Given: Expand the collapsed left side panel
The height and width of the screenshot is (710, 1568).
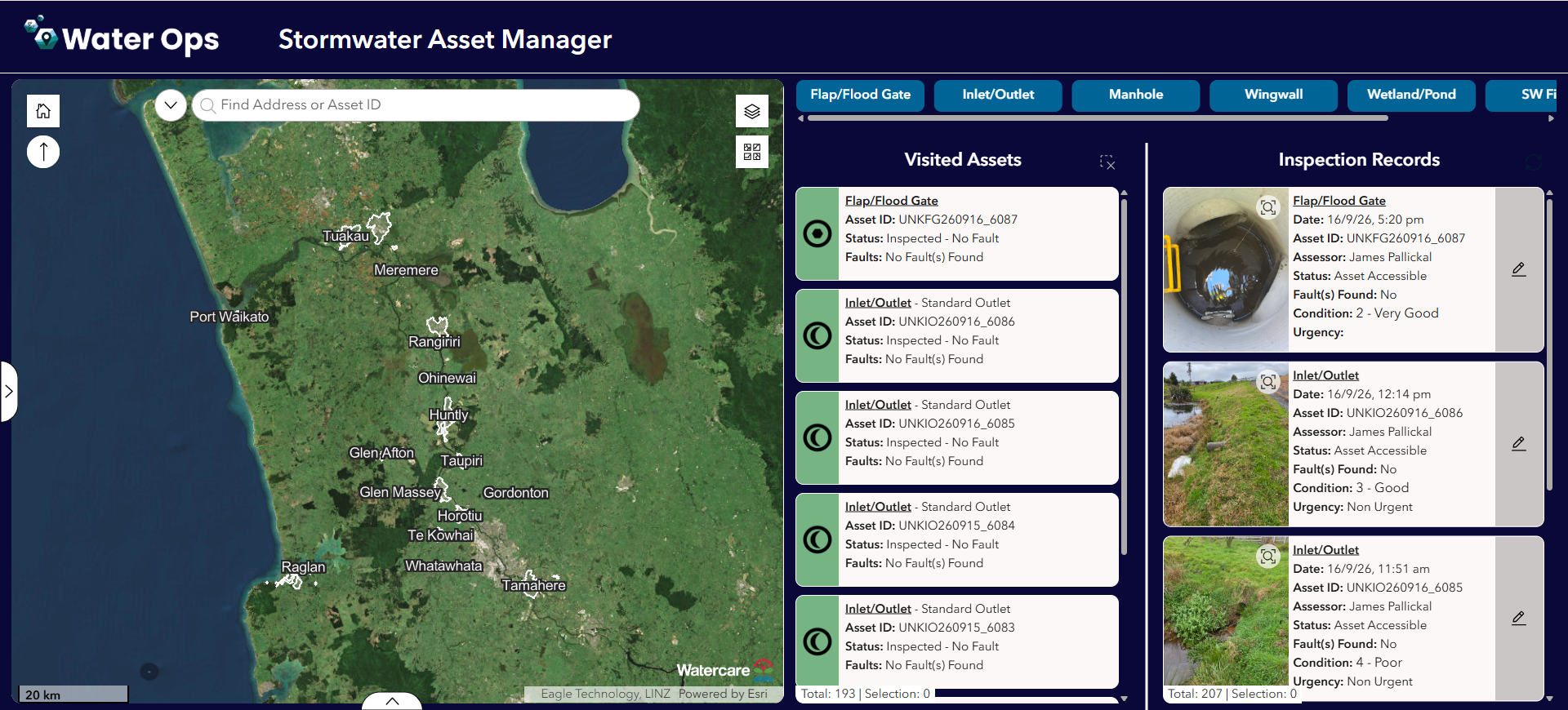Looking at the screenshot, I should (x=8, y=392).
